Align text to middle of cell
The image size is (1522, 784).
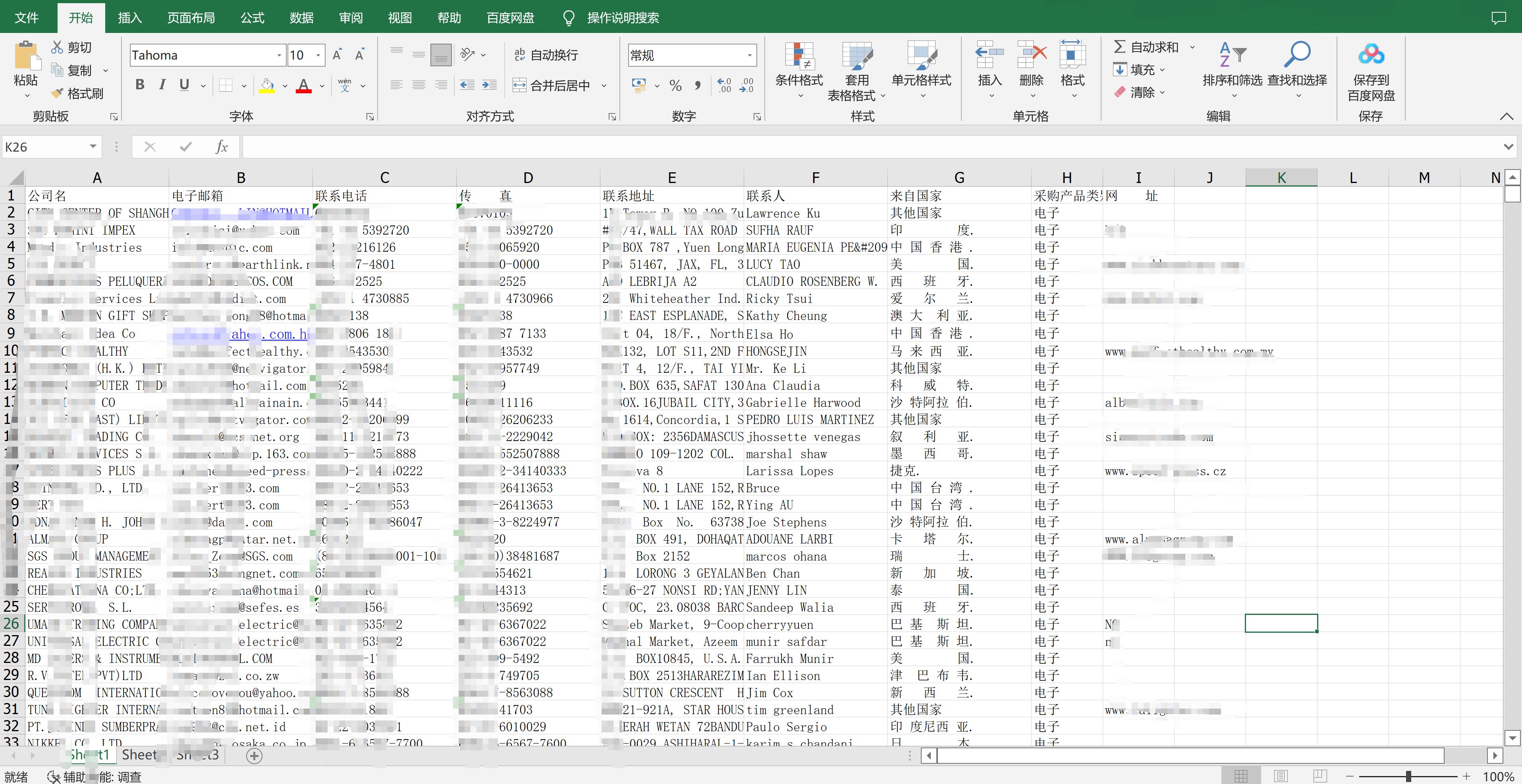click(419, 54)
